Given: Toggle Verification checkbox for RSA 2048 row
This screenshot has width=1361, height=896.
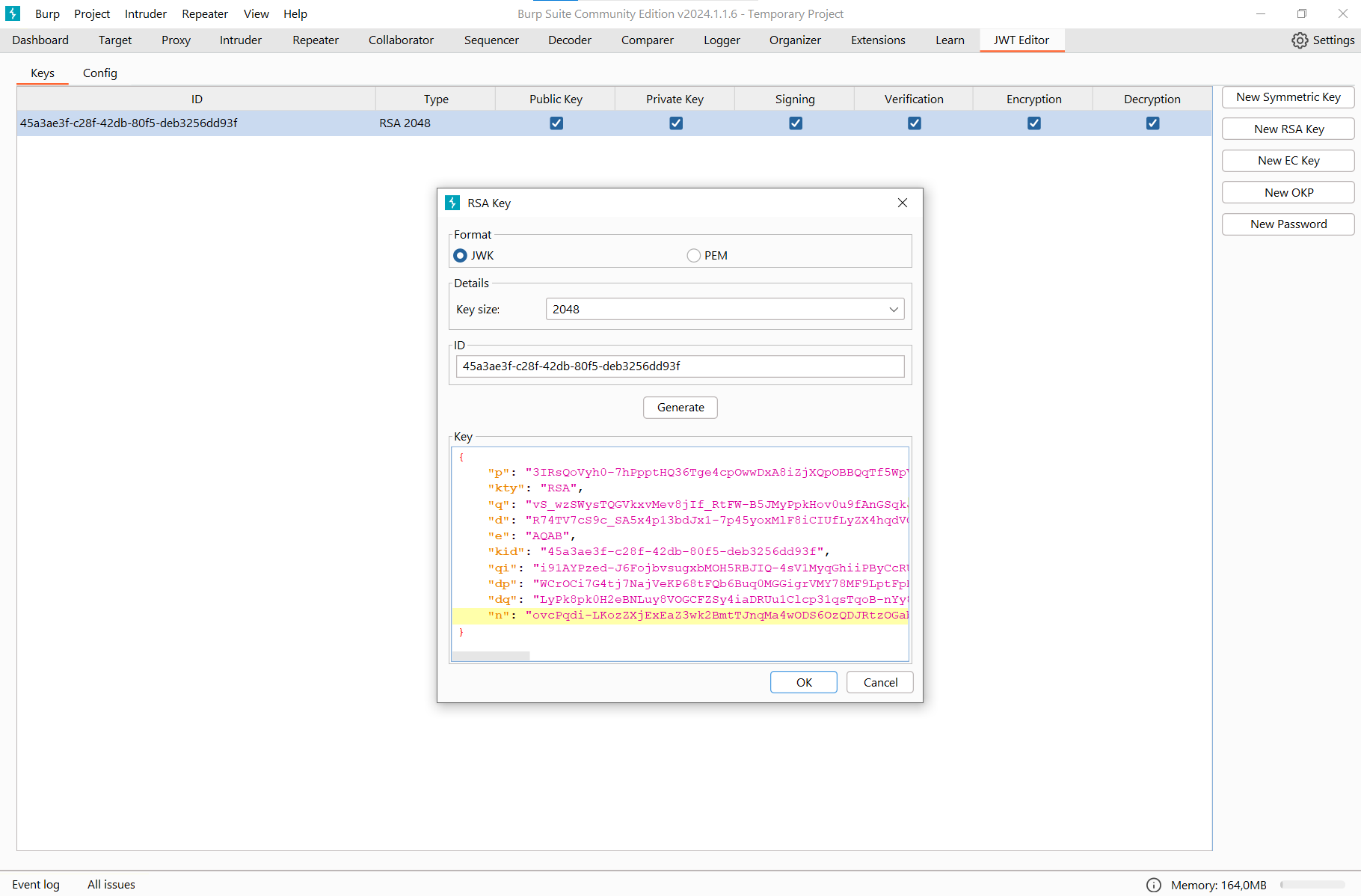Looking at the screenshot, I should tap(915, 123).
